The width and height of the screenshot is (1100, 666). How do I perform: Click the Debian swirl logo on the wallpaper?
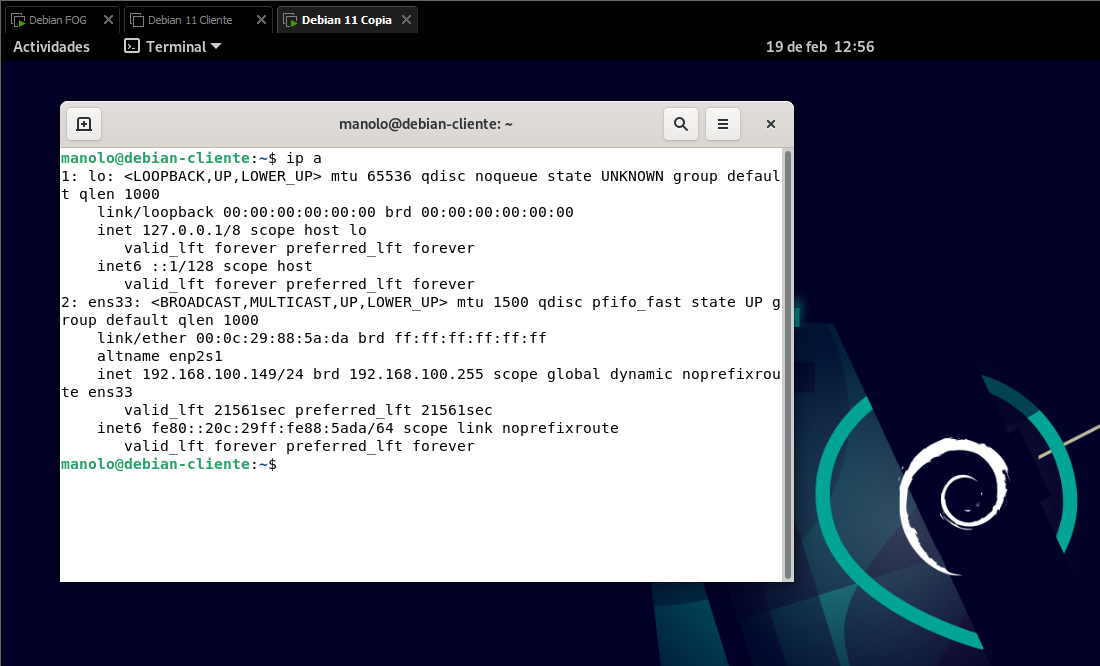950,500
